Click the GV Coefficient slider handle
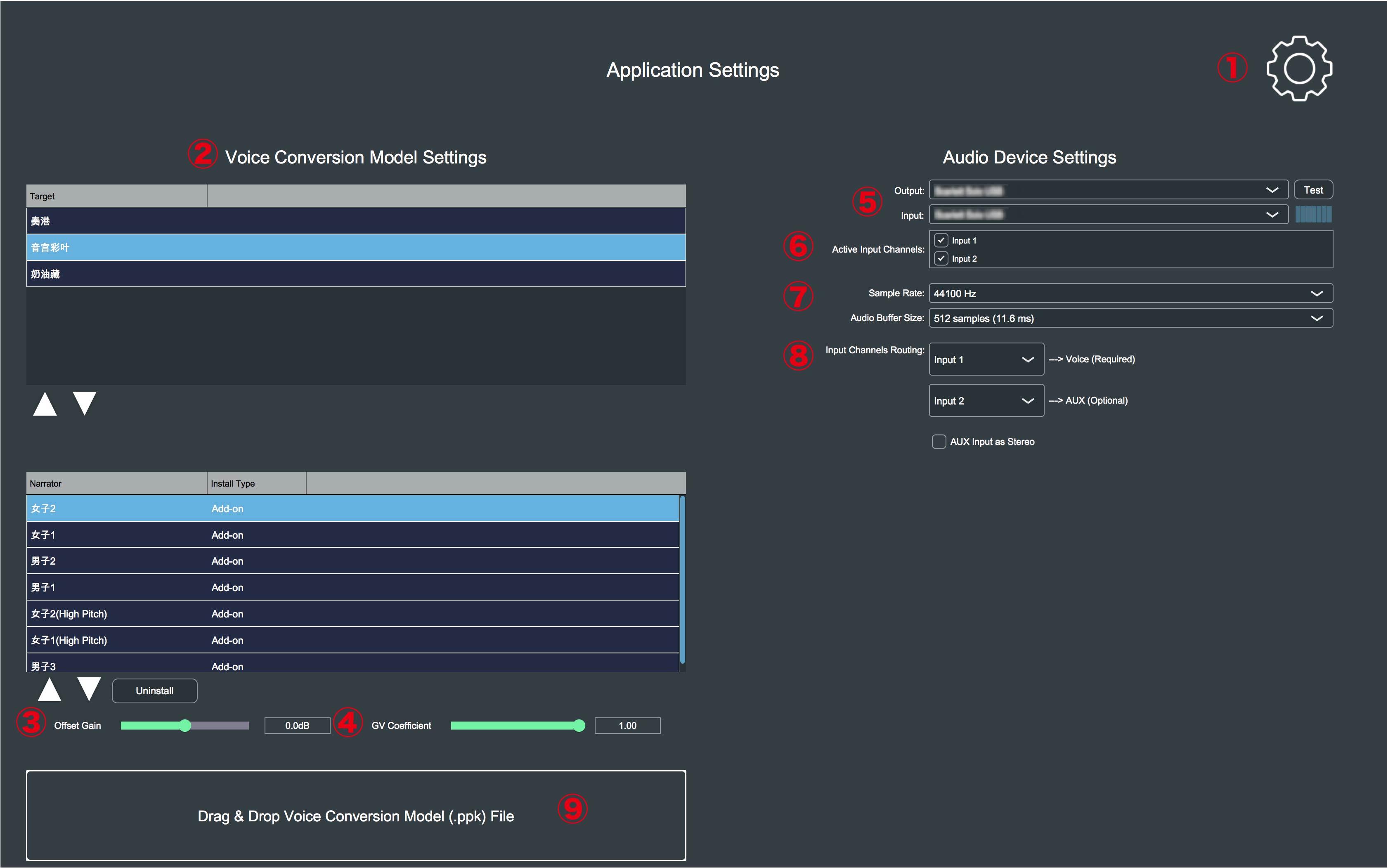Viewport: 1388px width, 868px height. coord(579,726)
